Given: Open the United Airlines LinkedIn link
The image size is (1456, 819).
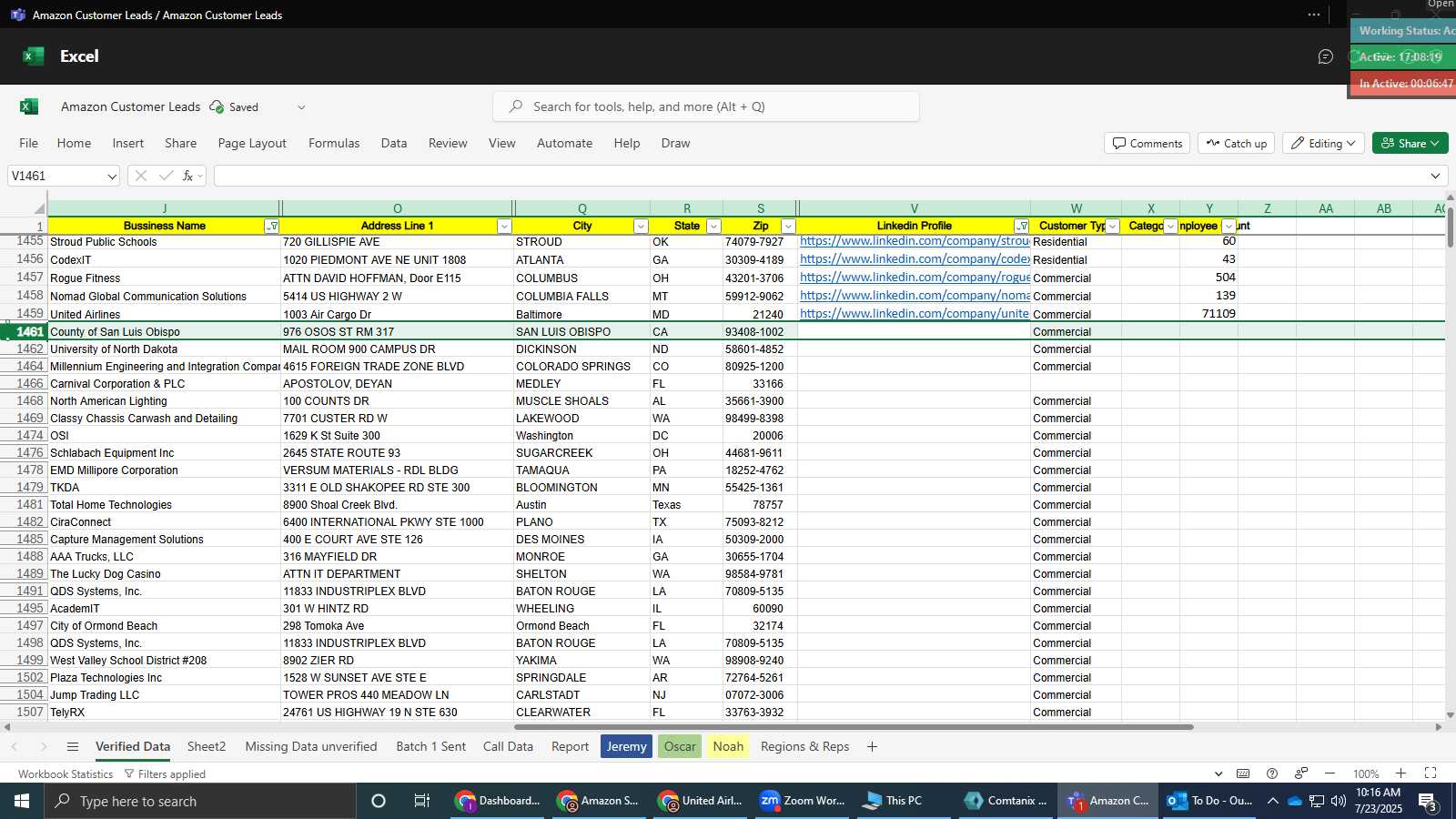Looking at the screenshot, I should pyautogui.click(x=915, y=314).
